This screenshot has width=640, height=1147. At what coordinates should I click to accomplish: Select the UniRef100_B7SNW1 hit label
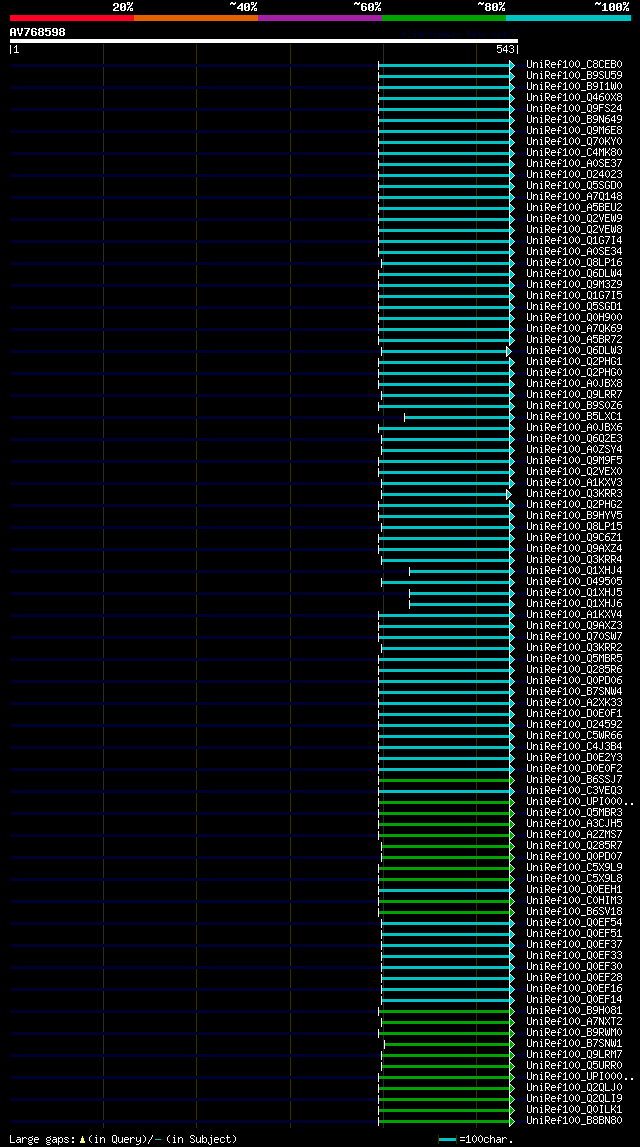pos(574,1043)
